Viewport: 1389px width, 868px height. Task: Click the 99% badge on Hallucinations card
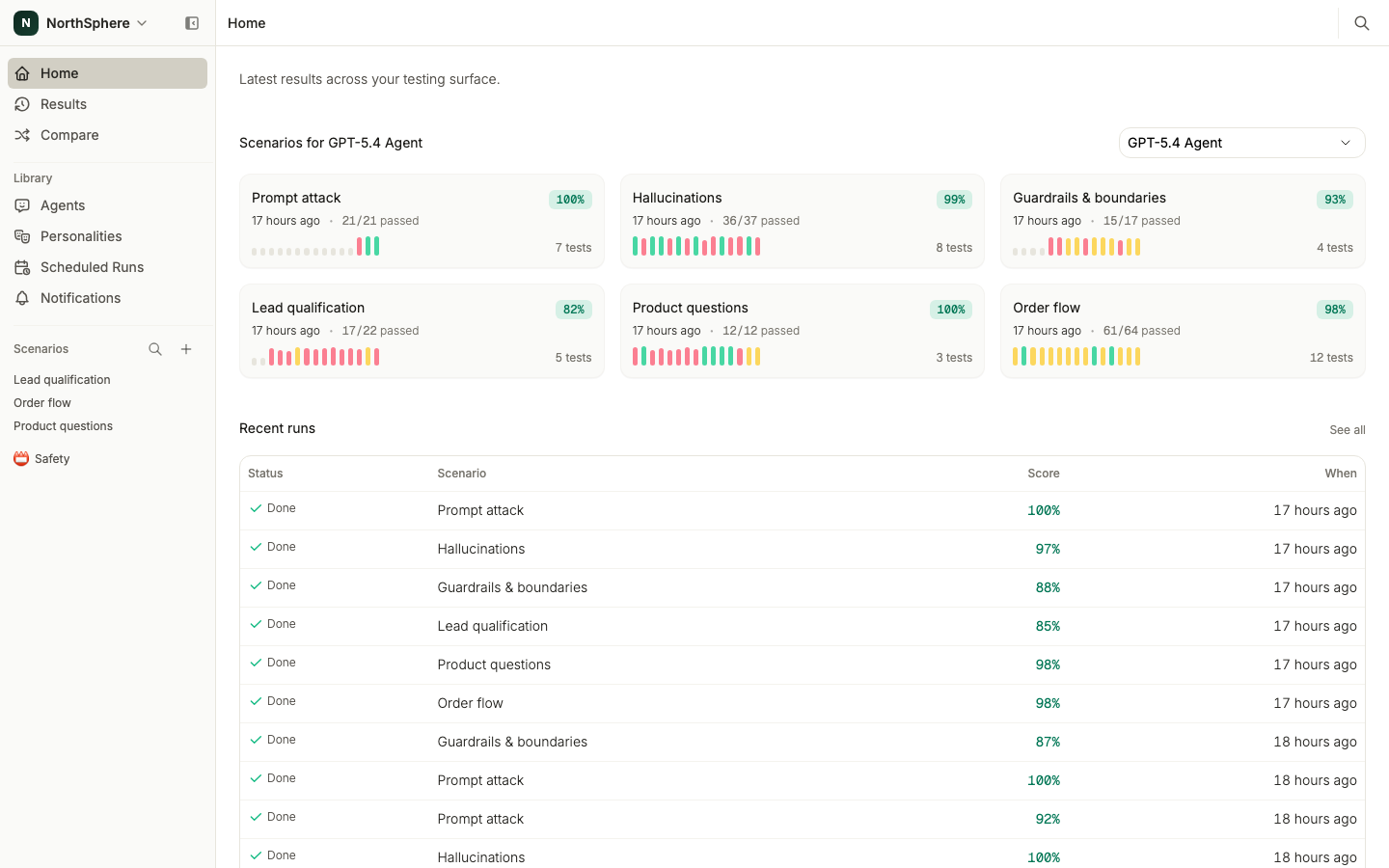pyautogui.click(x=954, y=200)
